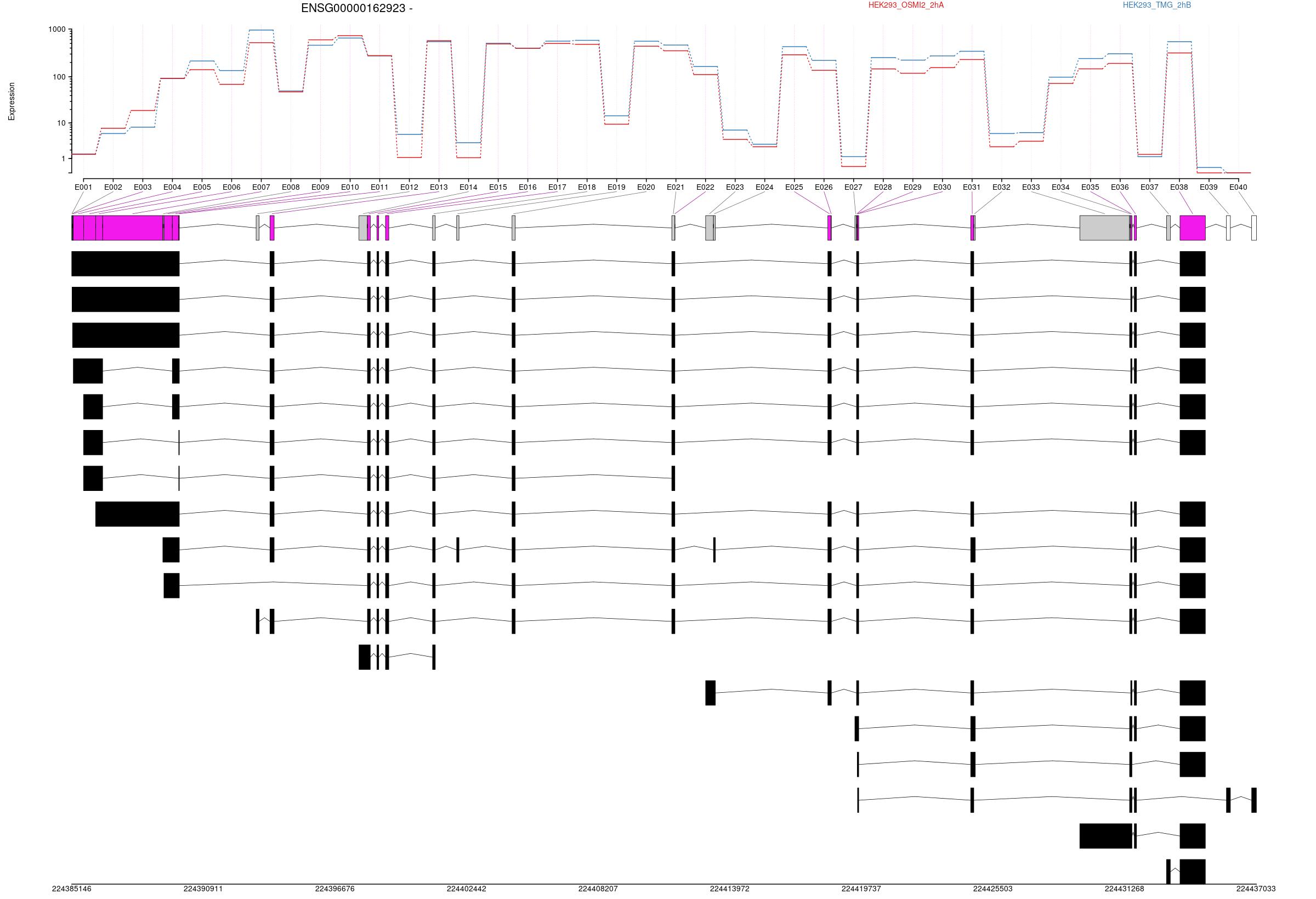Click genomic coordinate 224390911
The height and width of the screenshot is (899, 1316).
pos(203,889)
